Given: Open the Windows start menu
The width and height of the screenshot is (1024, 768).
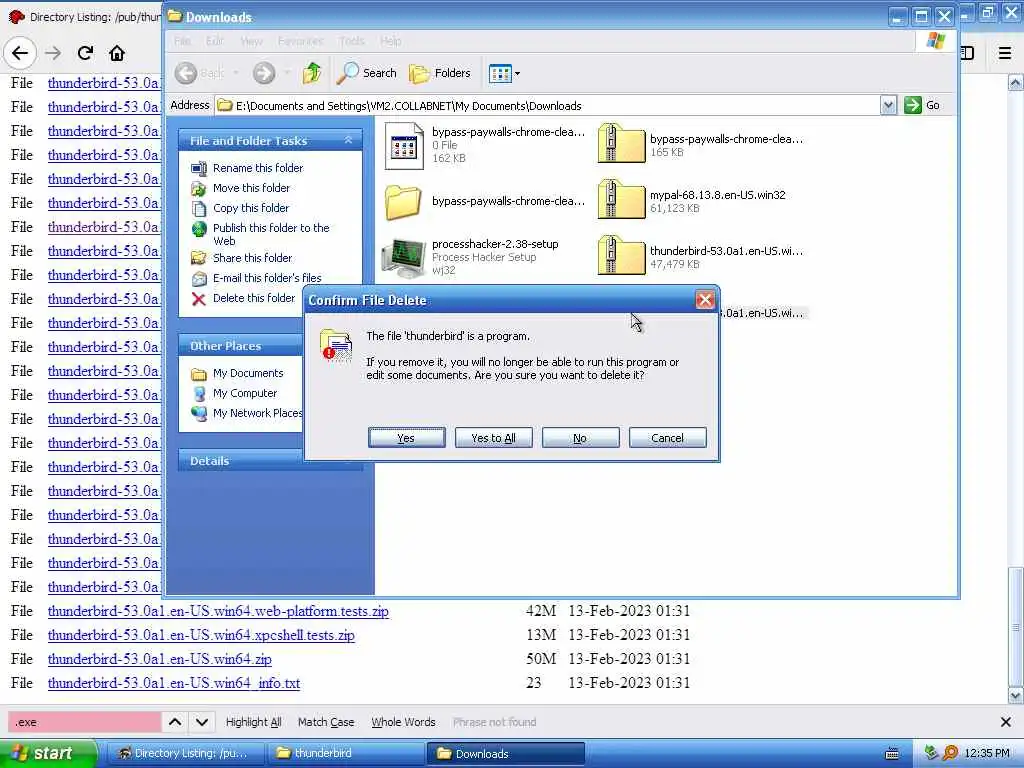Looking at the screenshot, I should (48, 753).
